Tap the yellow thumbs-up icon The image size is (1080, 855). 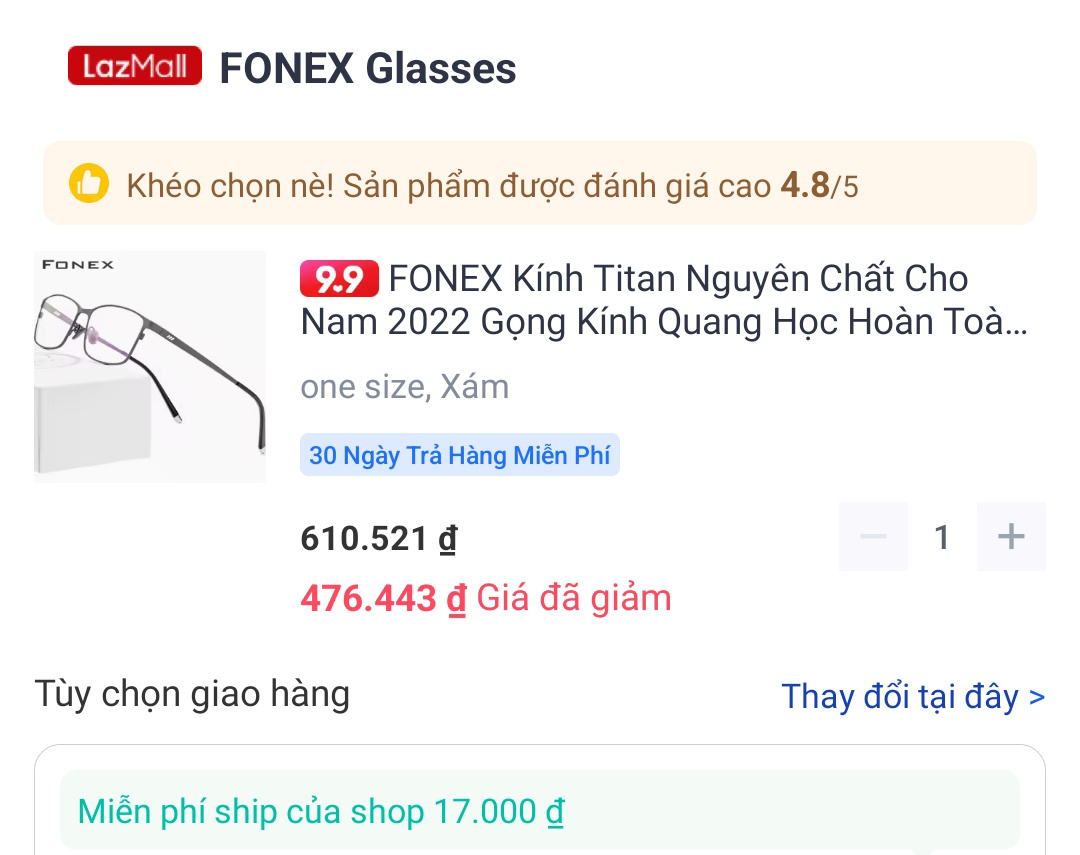coord(89,183)
